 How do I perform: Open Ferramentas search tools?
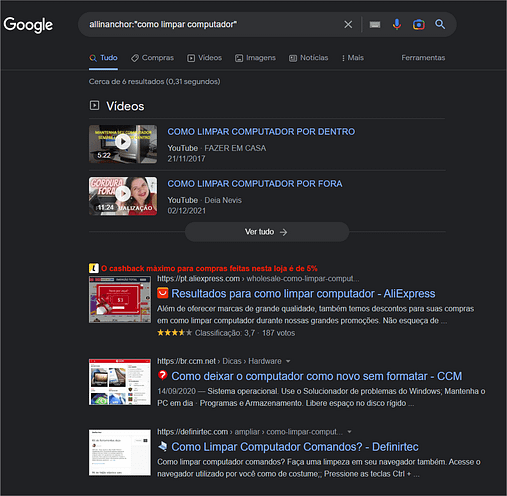click(x=423, y=58)
